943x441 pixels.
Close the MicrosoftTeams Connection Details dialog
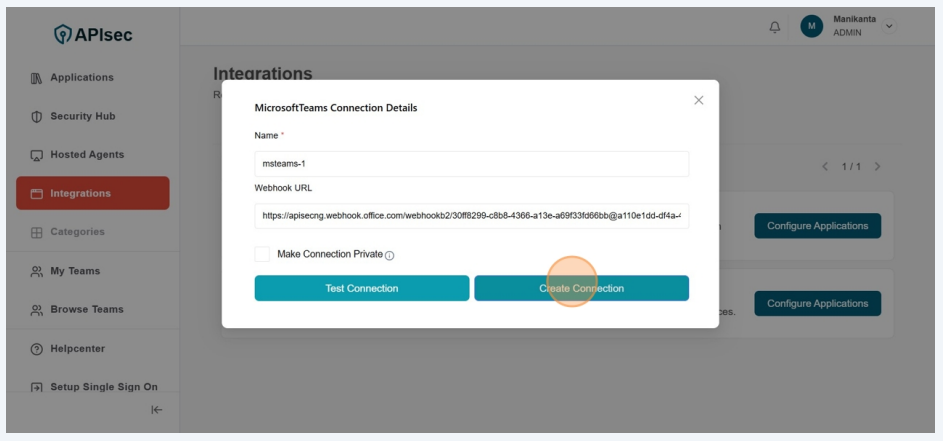(x=698, y=100)
